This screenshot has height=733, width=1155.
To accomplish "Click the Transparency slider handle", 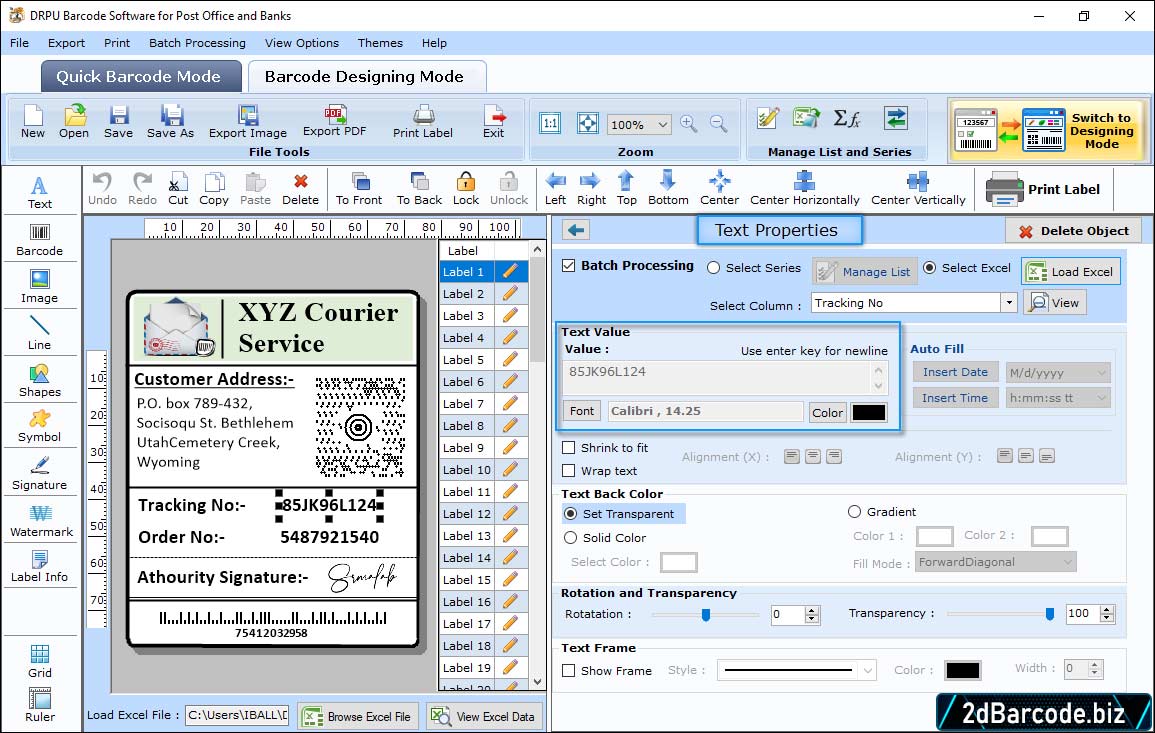I will point(1050,614).
